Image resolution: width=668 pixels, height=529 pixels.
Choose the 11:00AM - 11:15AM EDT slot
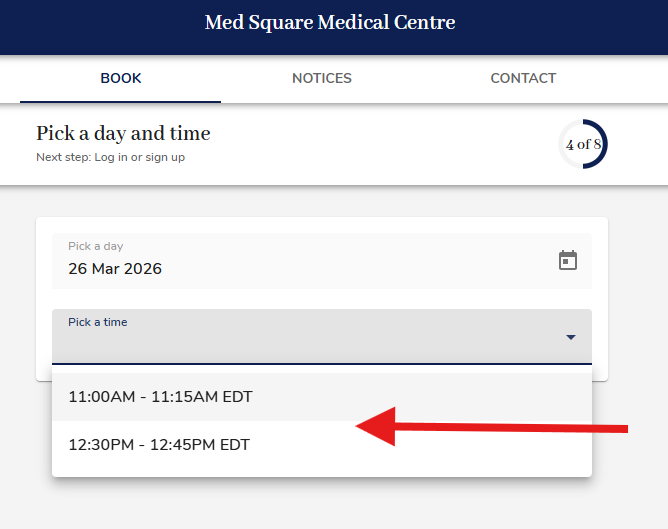point(160,397)
